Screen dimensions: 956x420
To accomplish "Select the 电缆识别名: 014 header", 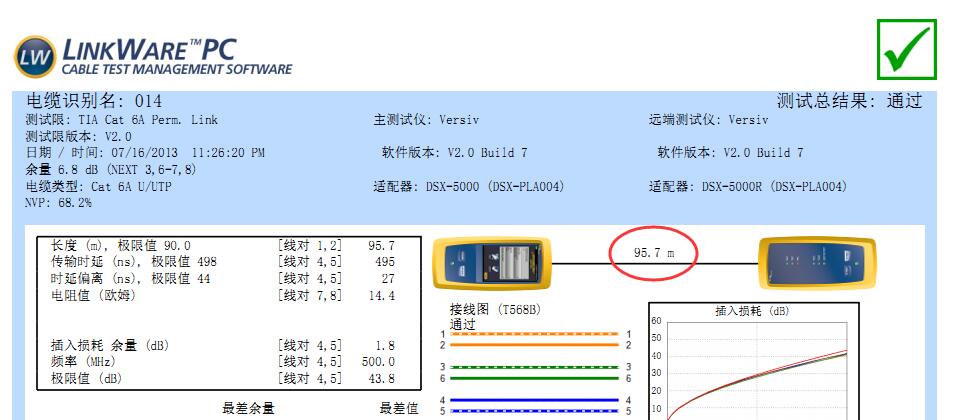I will point(93,102).
